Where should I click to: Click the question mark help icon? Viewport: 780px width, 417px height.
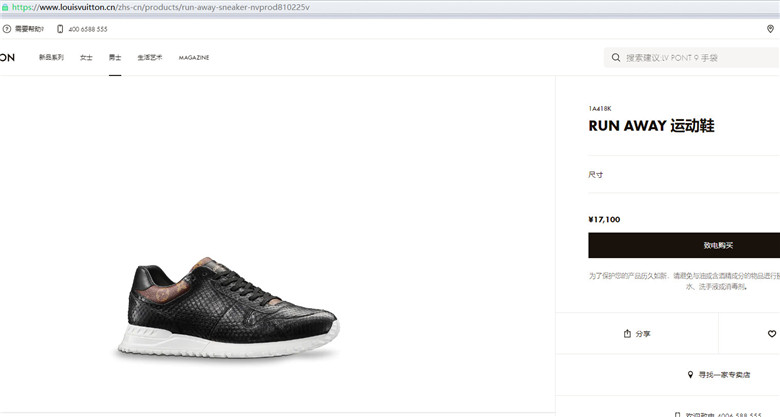tap(6, 29)
